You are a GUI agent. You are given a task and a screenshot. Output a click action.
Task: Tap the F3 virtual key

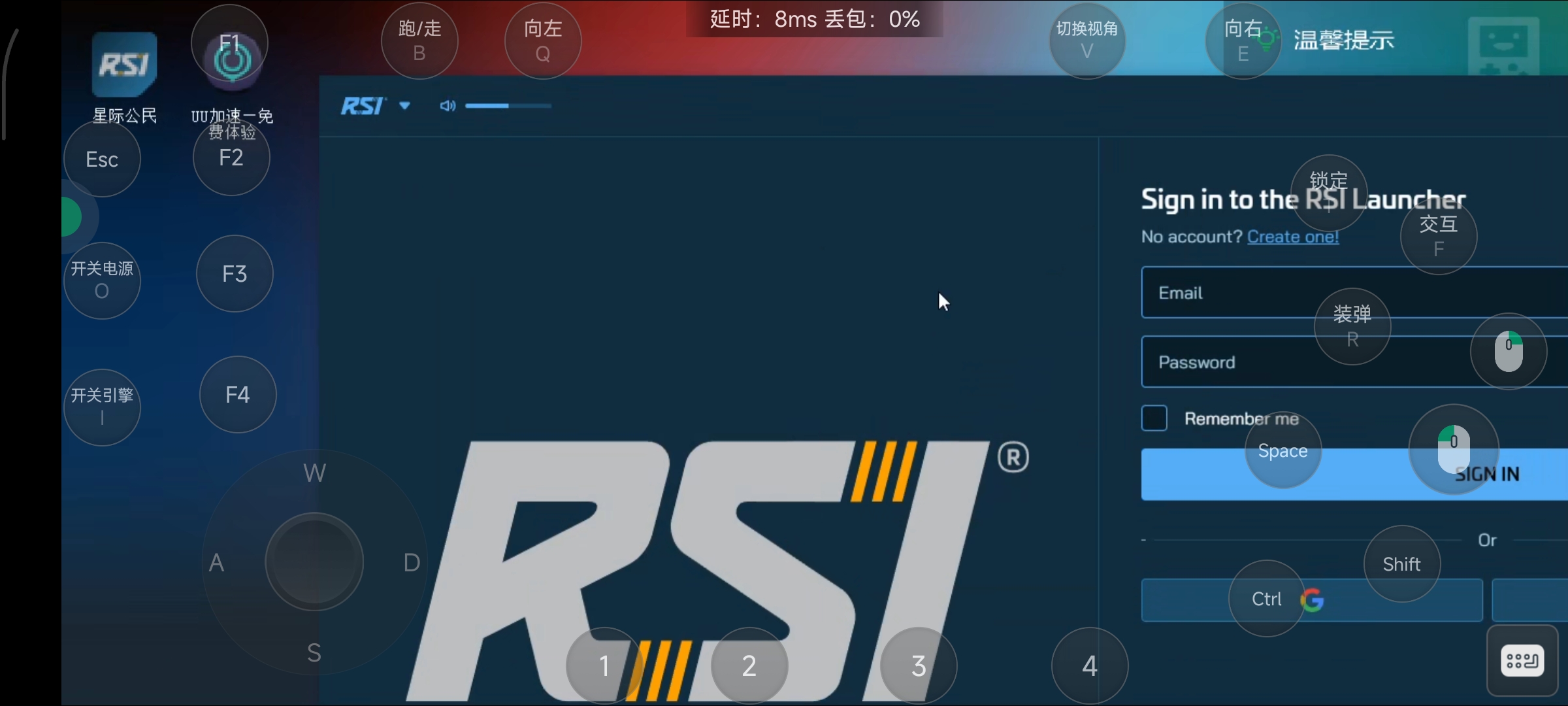pyautogui.click(x=235, y=273)
